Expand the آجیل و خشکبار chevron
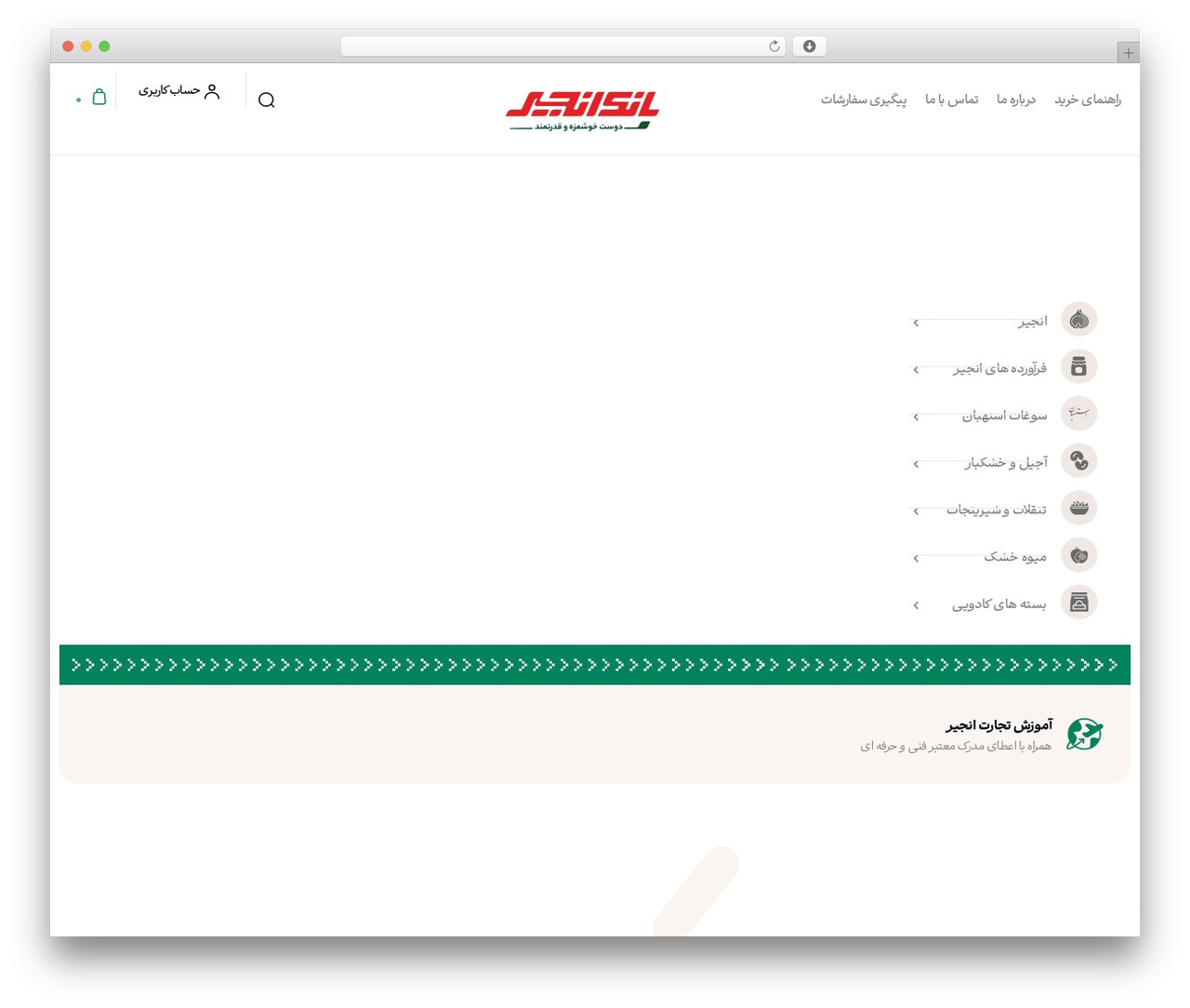This screenshot has height=1008, width=1190. click(916, 464)
